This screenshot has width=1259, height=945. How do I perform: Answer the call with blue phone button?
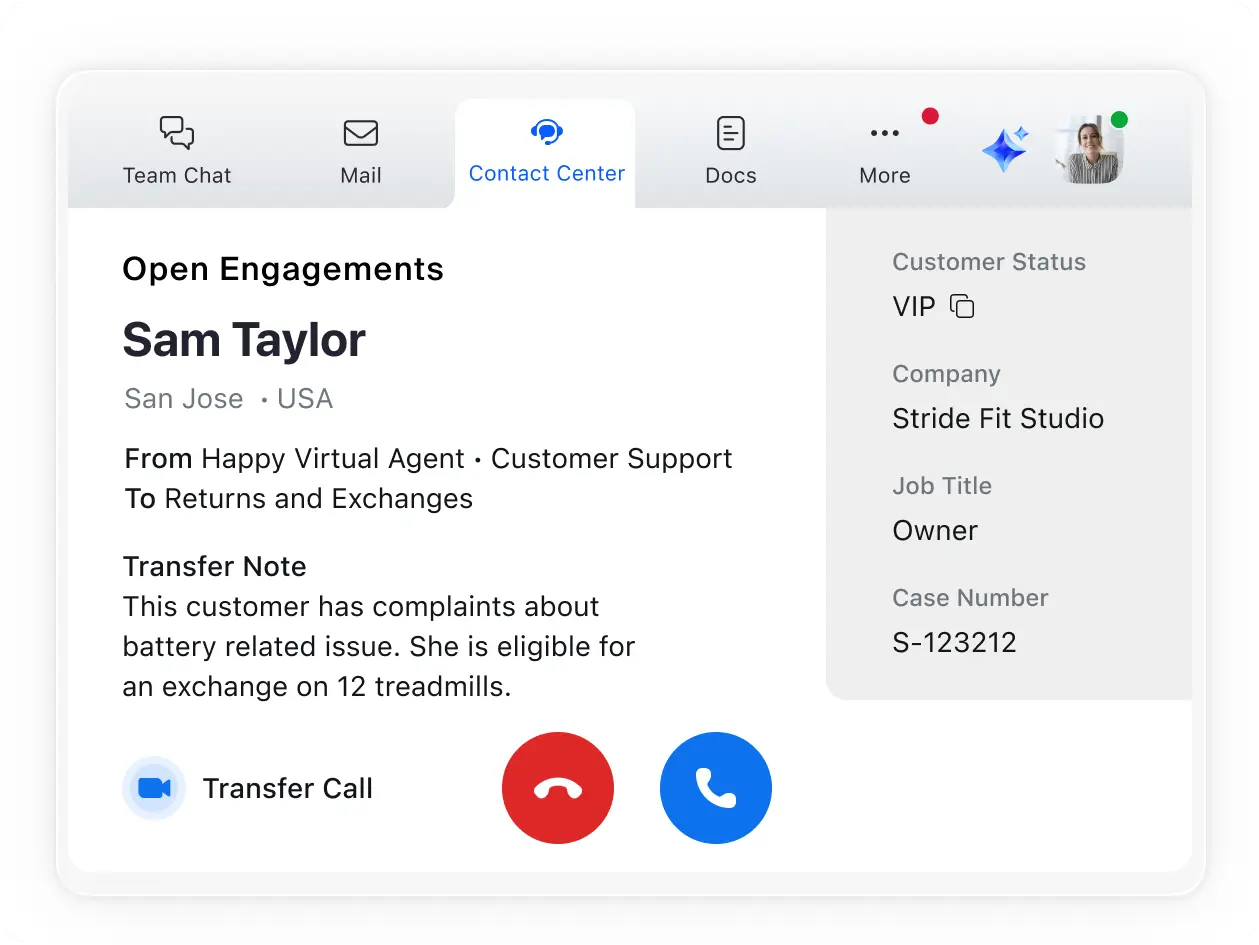(x=716, y=788)
